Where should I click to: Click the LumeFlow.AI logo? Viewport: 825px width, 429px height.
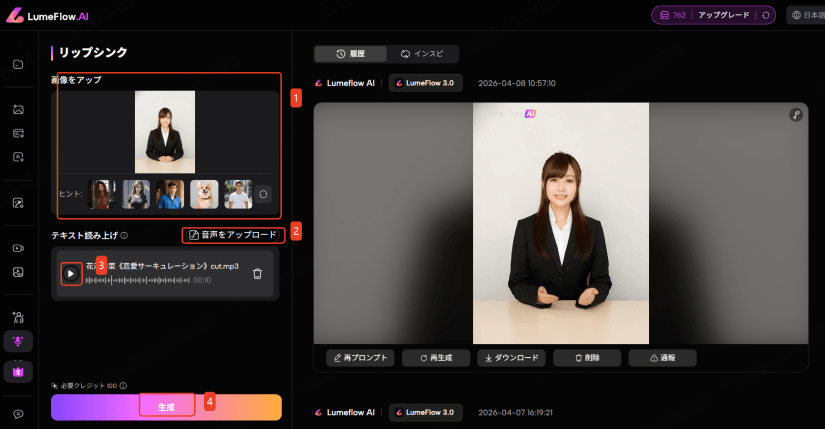[x=47, y=16]
